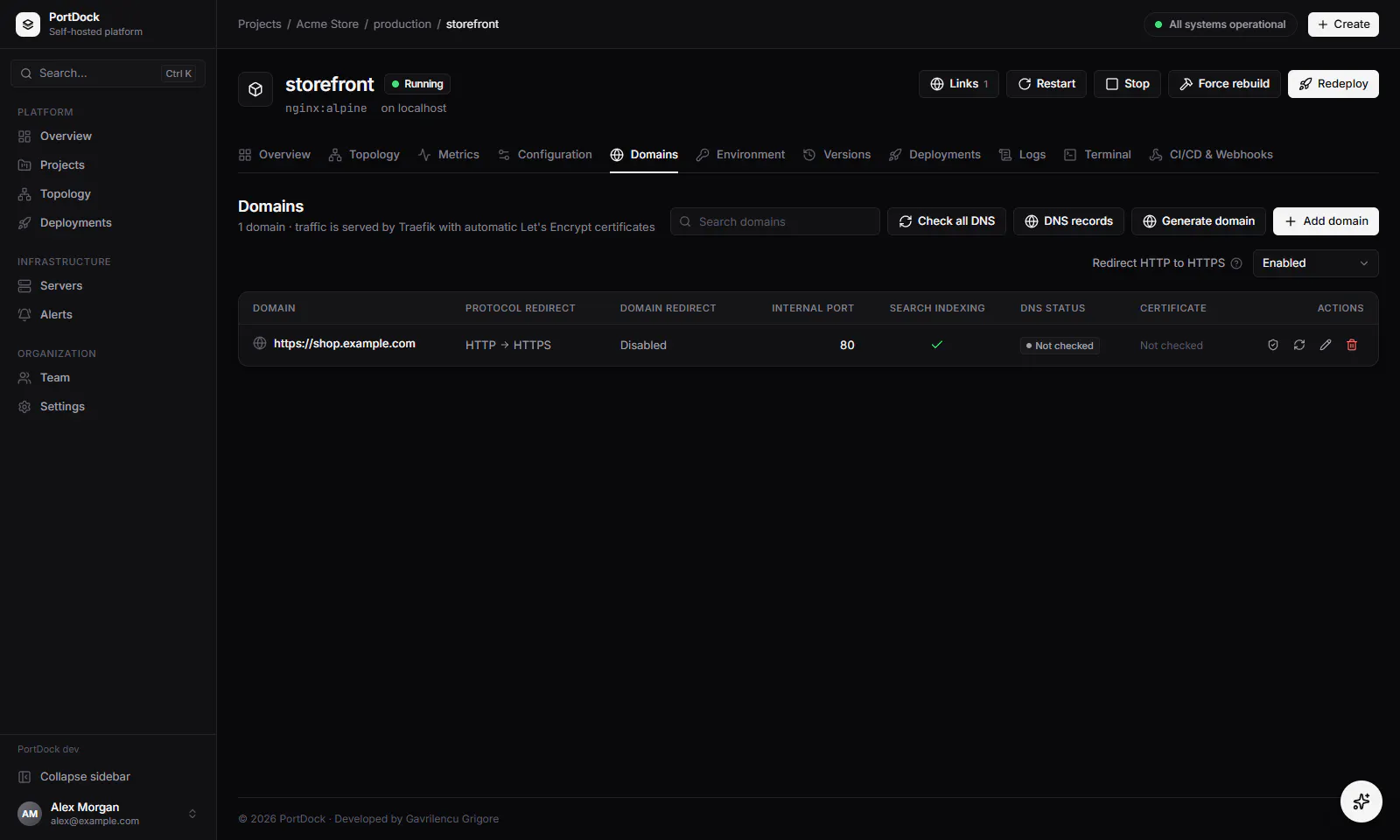Open the Topology service tab
Viewport: 1400px width, 840px height.
pos(364,155)
